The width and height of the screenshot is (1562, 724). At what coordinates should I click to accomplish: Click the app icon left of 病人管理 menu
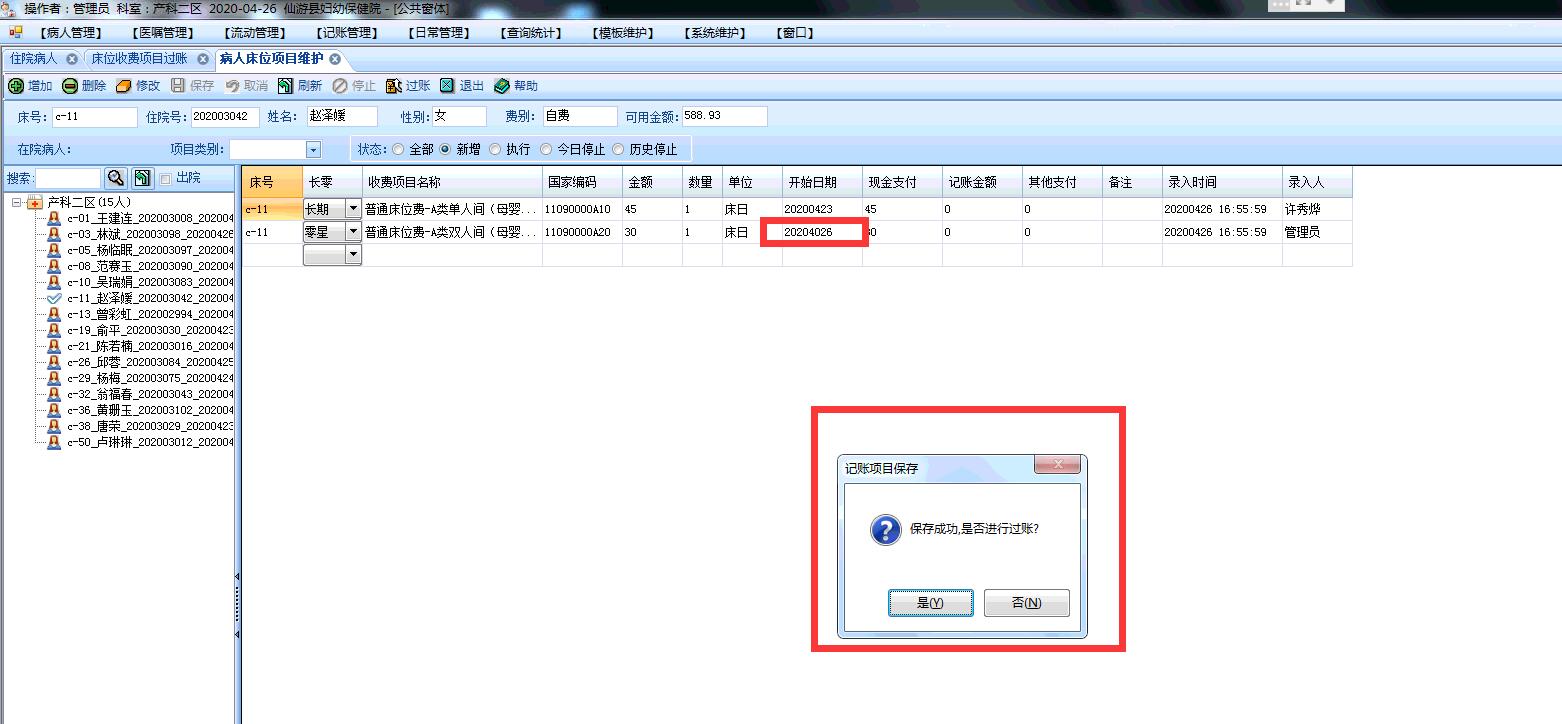[16, 32]
